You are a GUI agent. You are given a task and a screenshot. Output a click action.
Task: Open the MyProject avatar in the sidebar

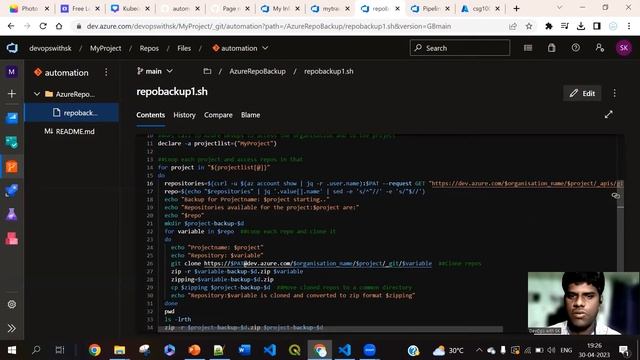[x=11, y=72]
